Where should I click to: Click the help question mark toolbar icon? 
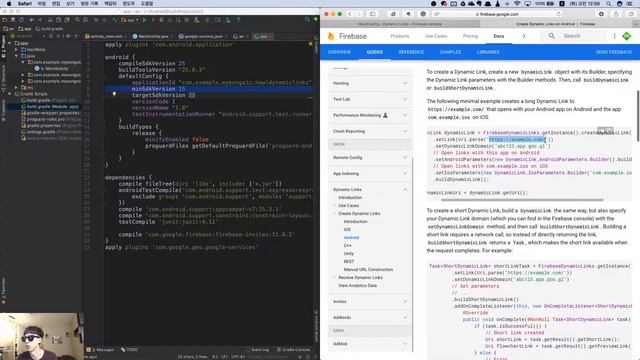[238, 20]
